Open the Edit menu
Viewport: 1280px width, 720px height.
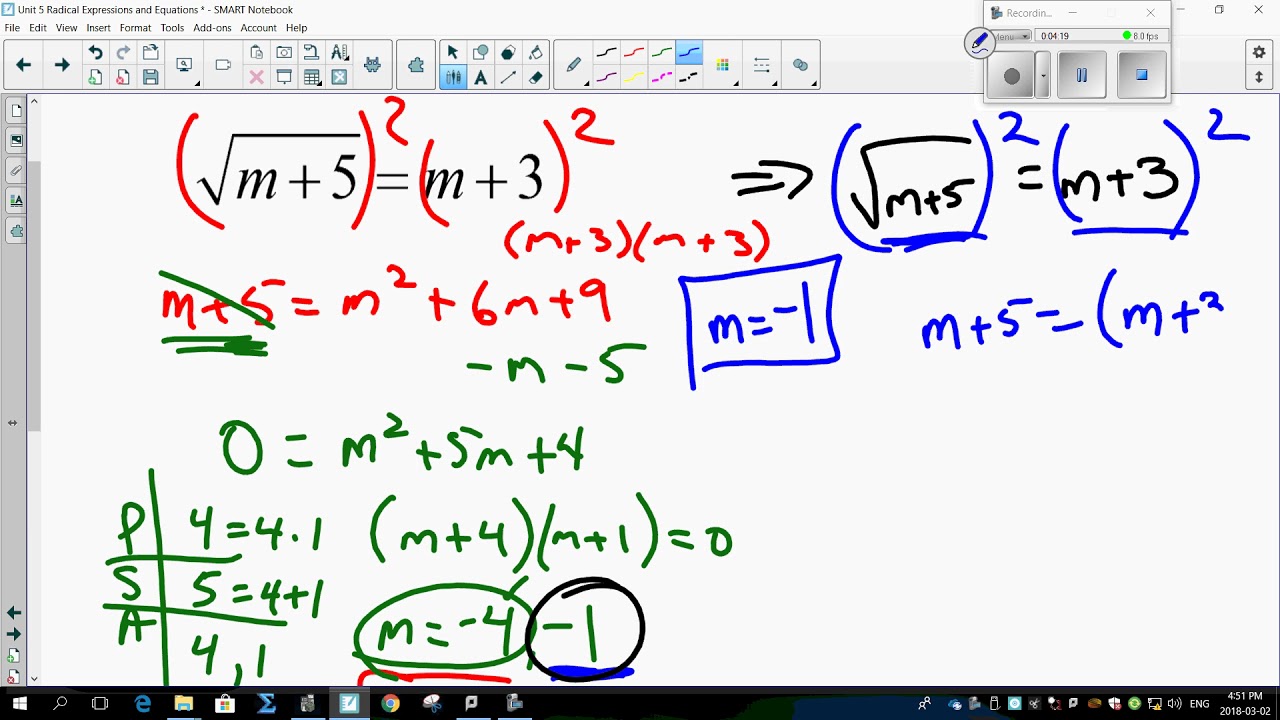[x=38, y=28]
